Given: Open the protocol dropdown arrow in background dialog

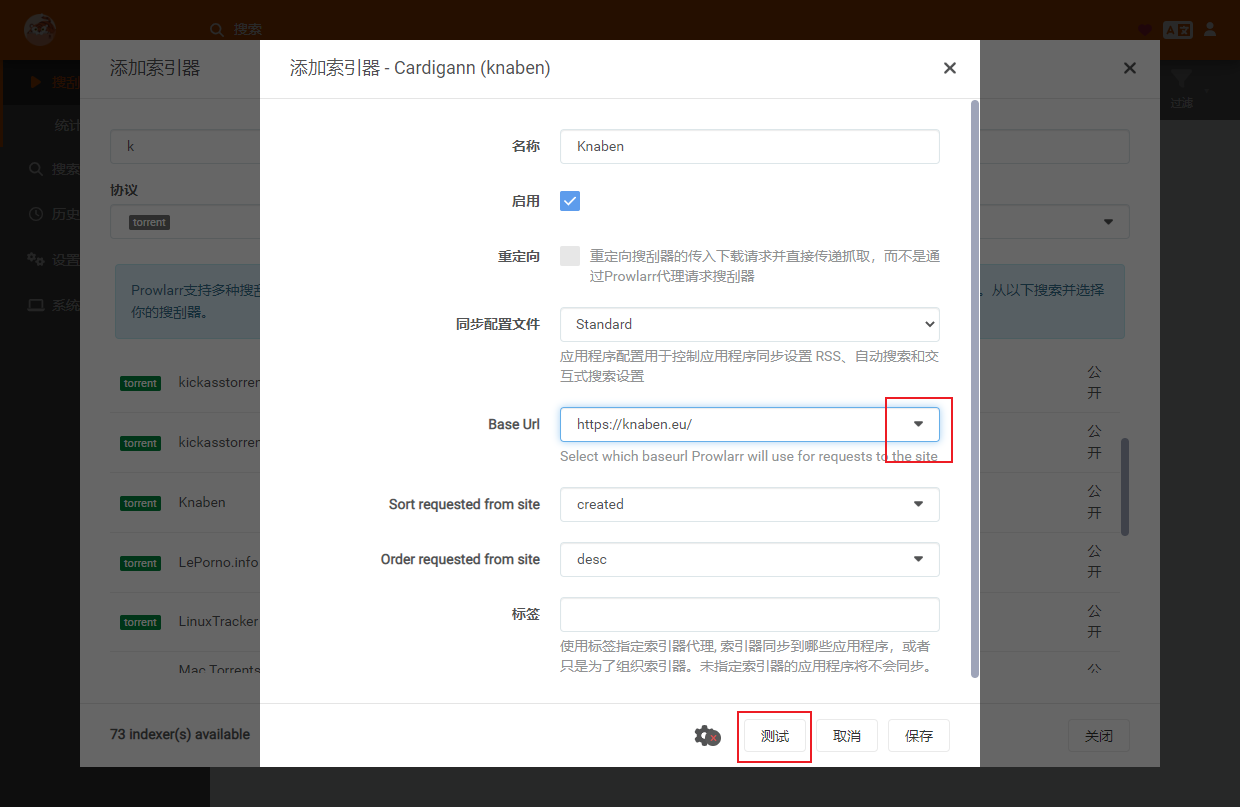Looking at the screenshot, I should [1108, 222].
